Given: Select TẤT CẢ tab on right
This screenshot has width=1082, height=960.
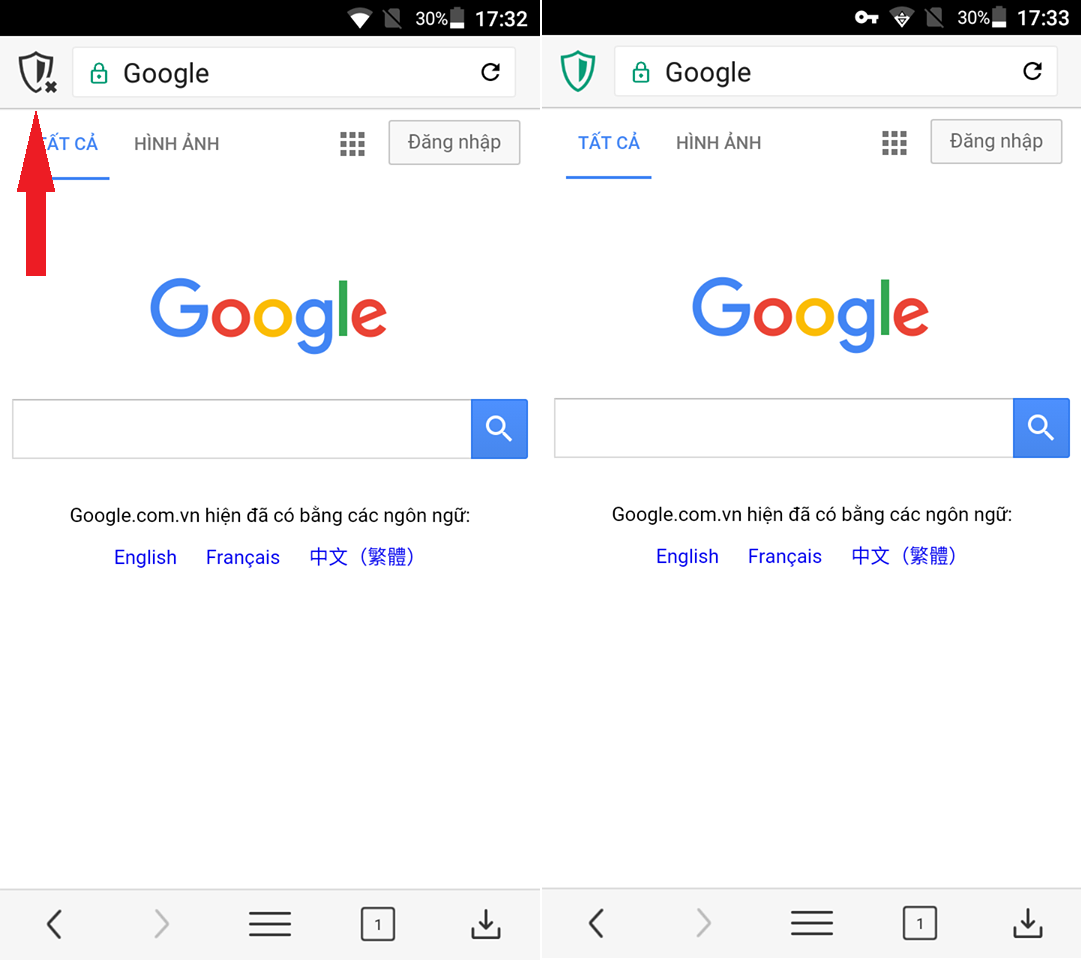Looking at the screenshot, I should click(609, 143).
